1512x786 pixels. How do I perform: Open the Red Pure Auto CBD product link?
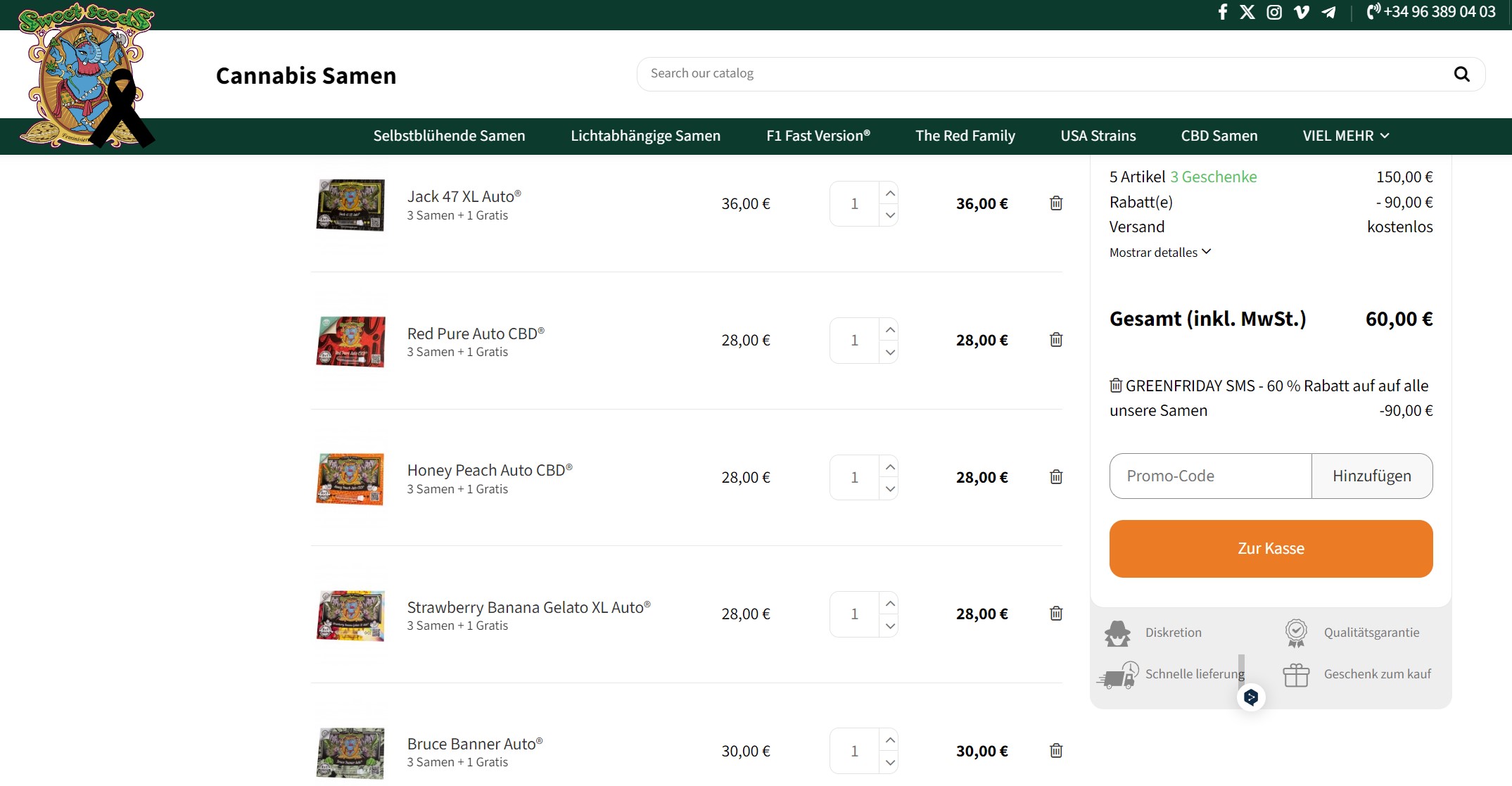pos(476,334)
